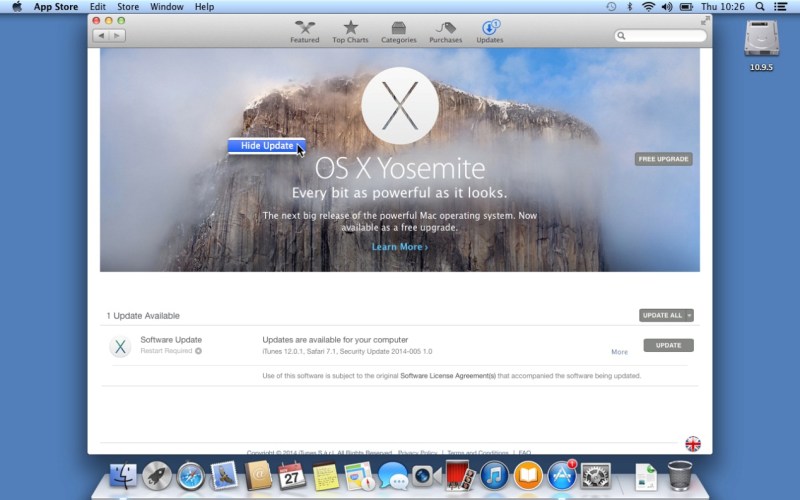Open the Window menu
Image resolution: width=800 pixels, height=500 pixels.
pyautogui.click(x=167, y=7)
